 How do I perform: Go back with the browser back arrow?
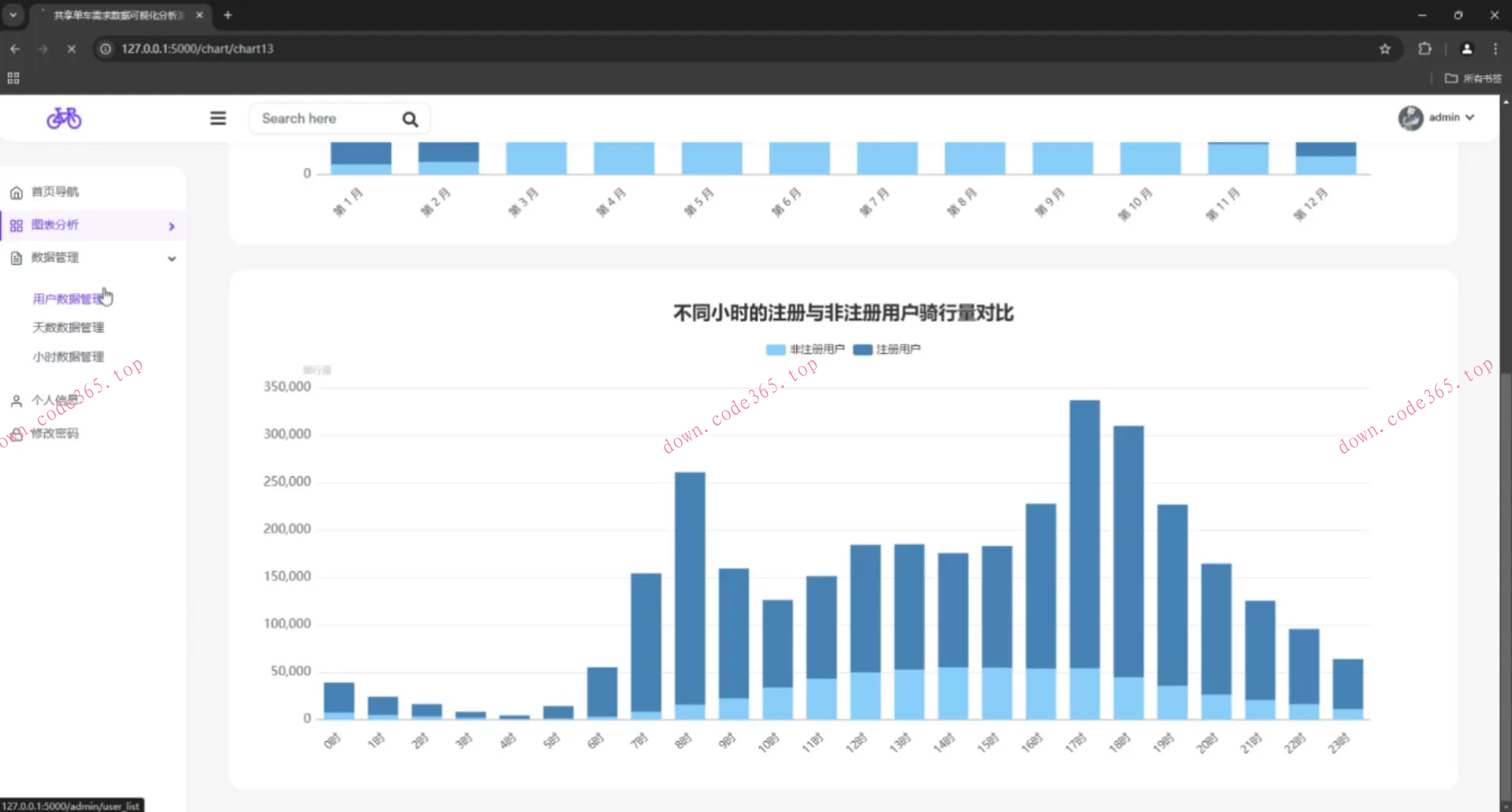click(15, 49)
